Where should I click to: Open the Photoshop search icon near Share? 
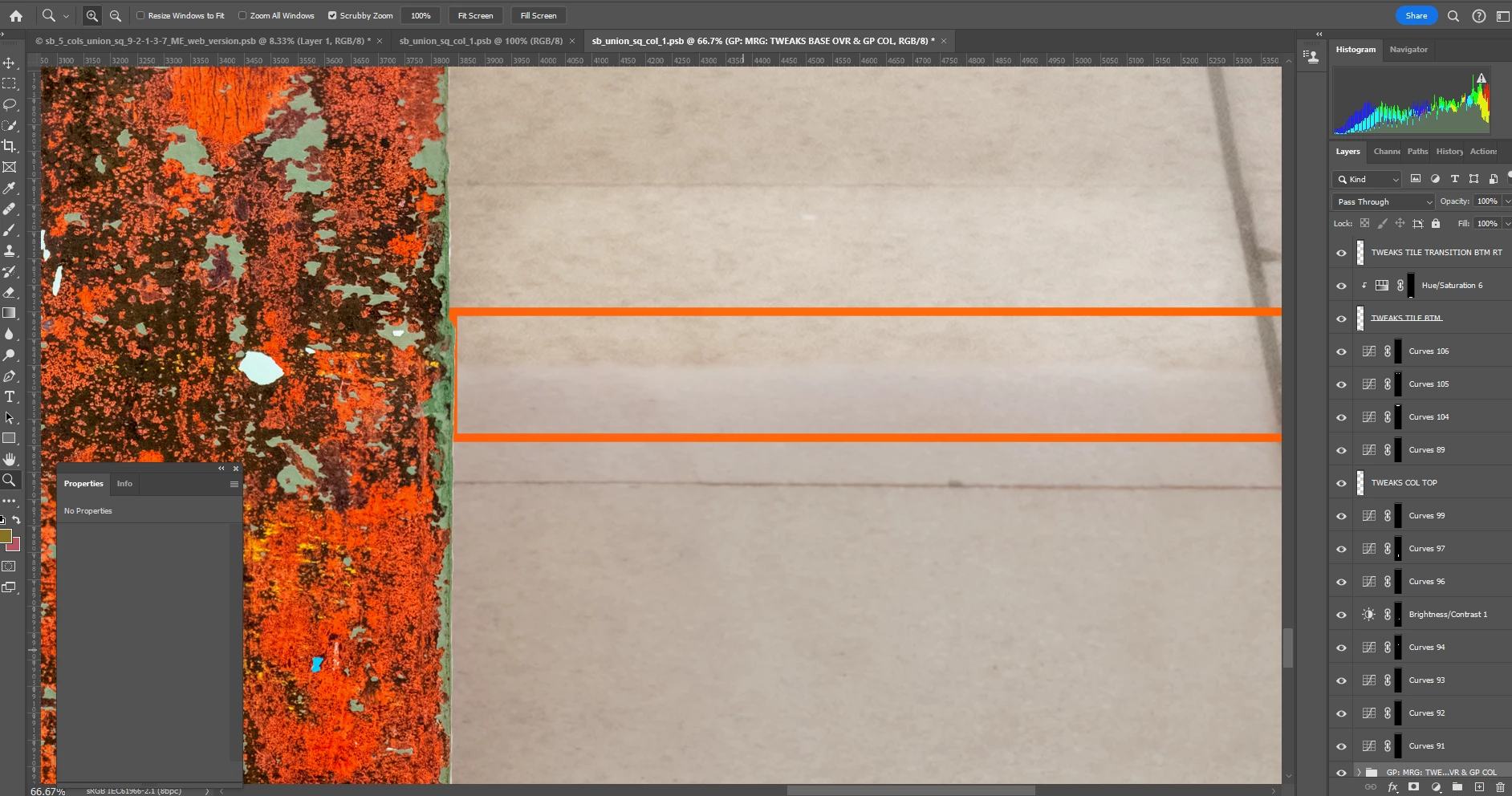[x=1453, y=15]
